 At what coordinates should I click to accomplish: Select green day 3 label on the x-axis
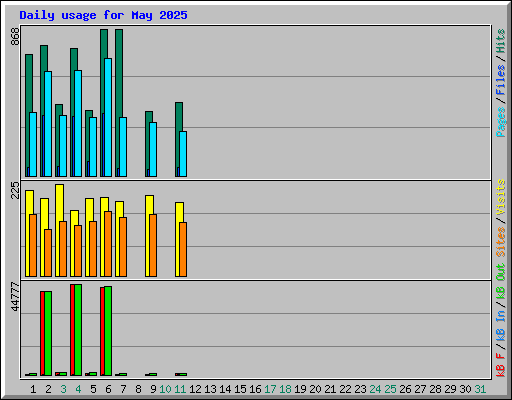click(63, 389)
